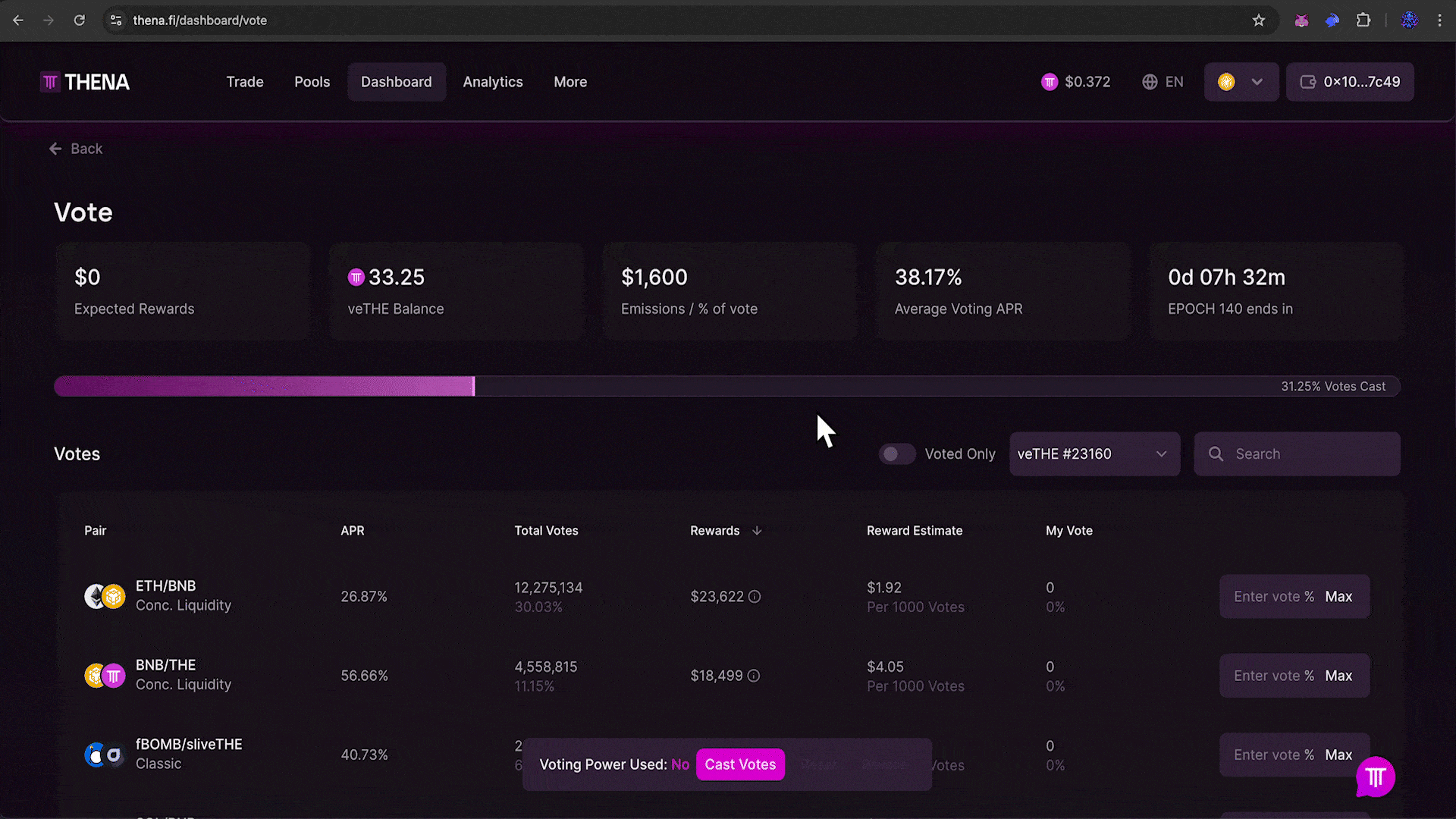
Task: Click the search magnifier icon
Action: click(1216, 453)
